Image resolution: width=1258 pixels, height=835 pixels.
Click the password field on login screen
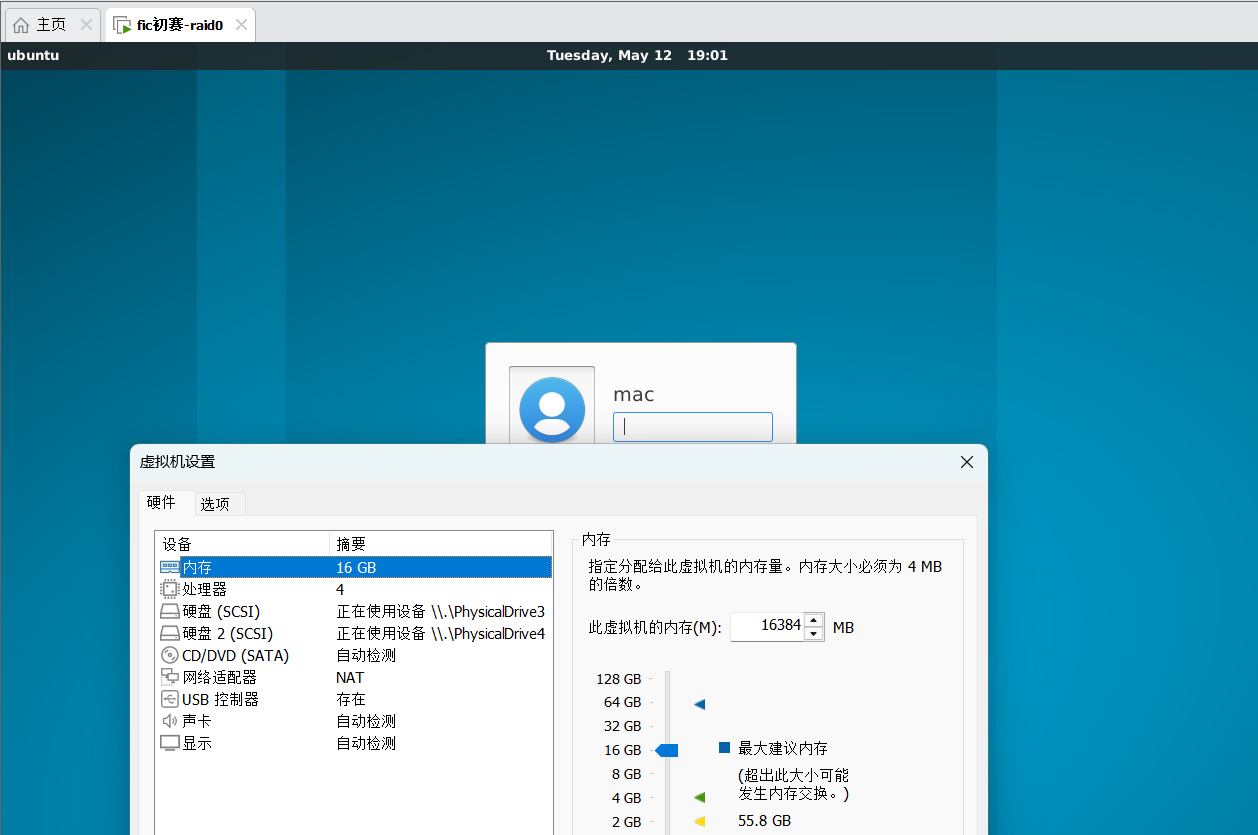click(693, 427)
